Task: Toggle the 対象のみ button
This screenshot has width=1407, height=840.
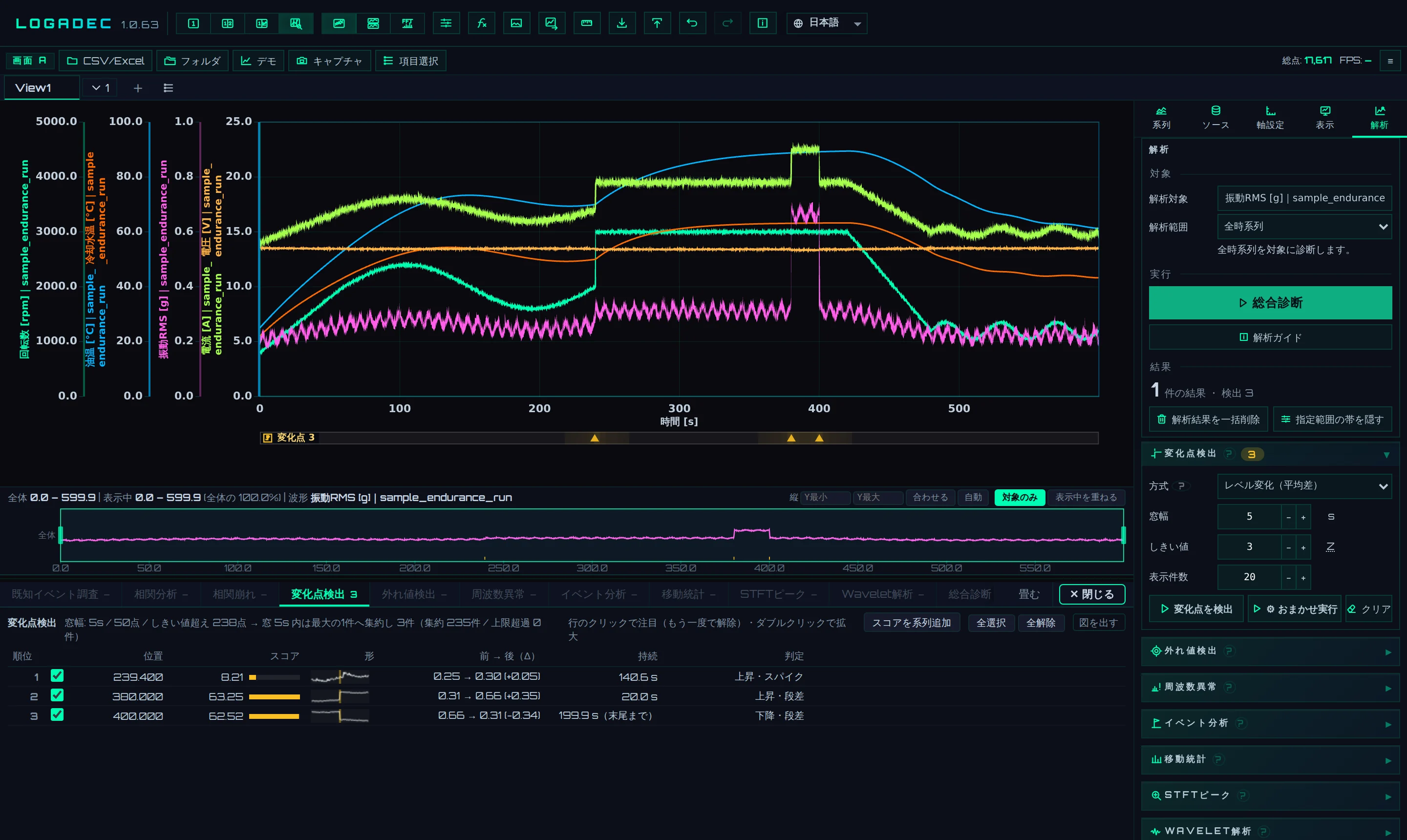Action: (1019, 497)
